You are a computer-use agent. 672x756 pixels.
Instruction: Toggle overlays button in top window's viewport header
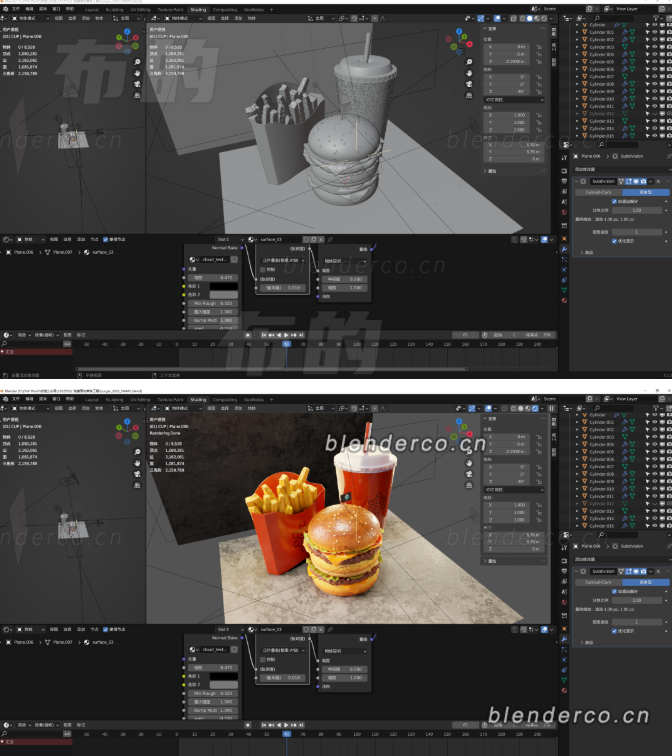point(497,18)
